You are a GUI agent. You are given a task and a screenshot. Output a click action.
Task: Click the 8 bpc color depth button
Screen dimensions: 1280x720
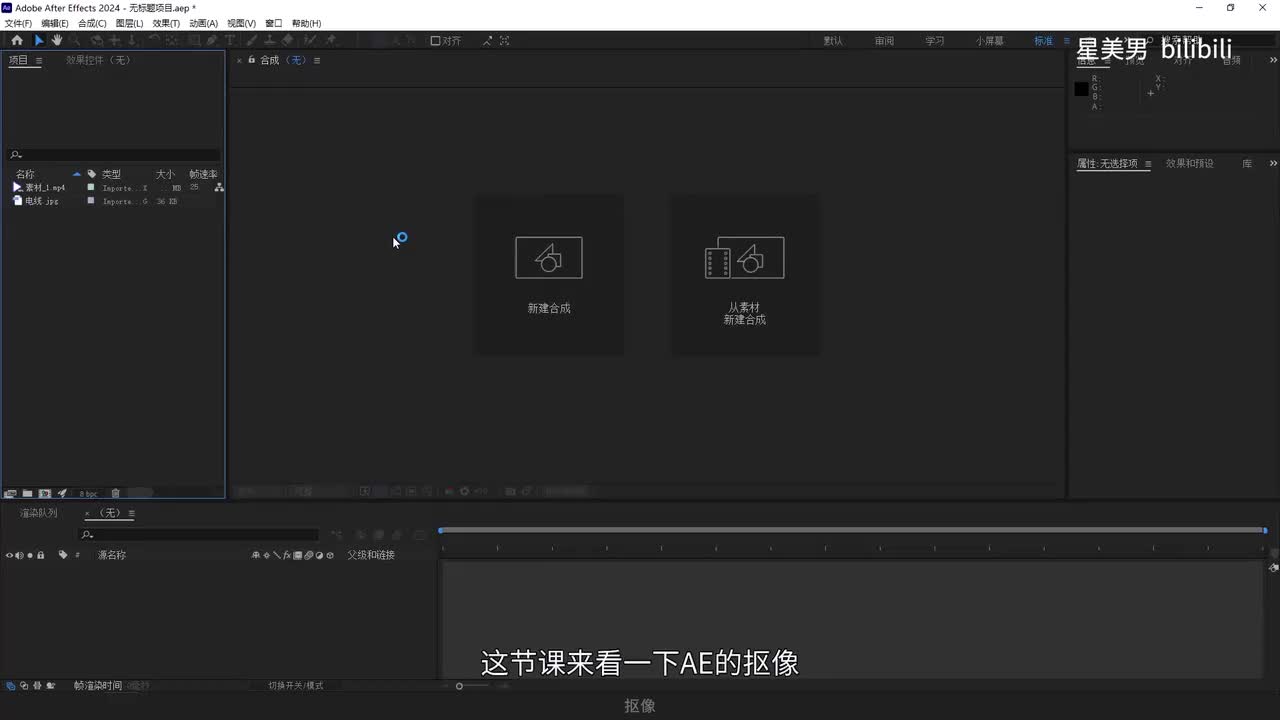[x=88, y=493]
